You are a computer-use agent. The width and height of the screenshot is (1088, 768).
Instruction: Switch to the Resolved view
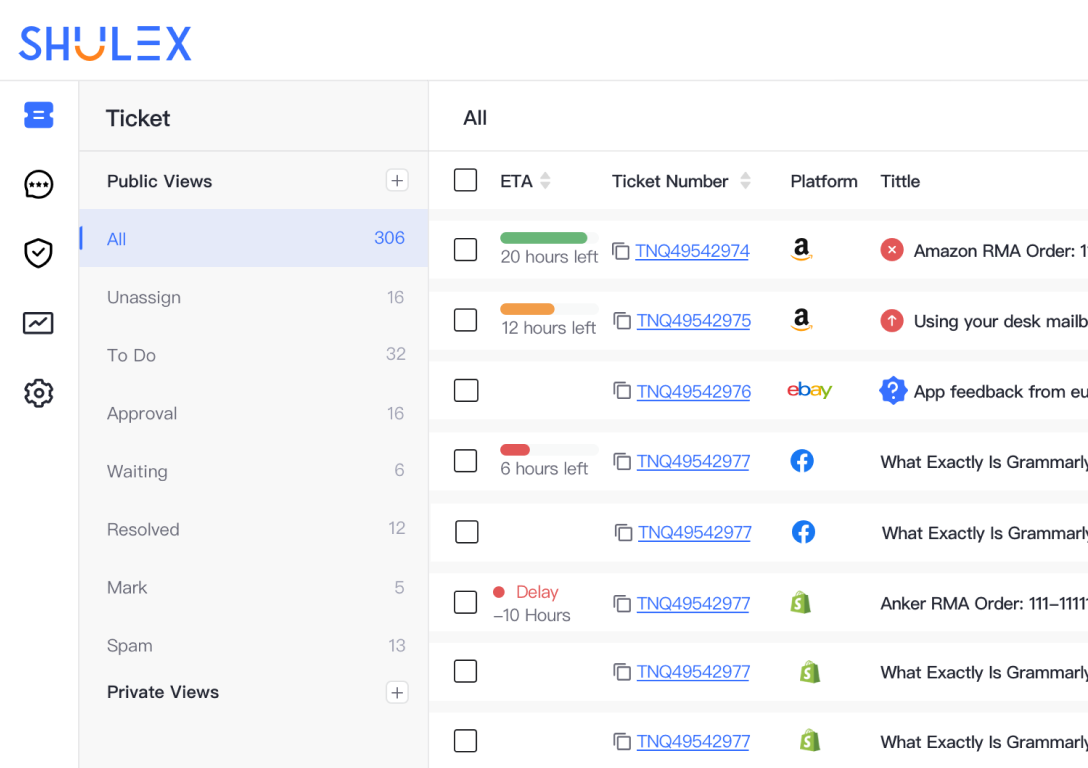[143, 529]
